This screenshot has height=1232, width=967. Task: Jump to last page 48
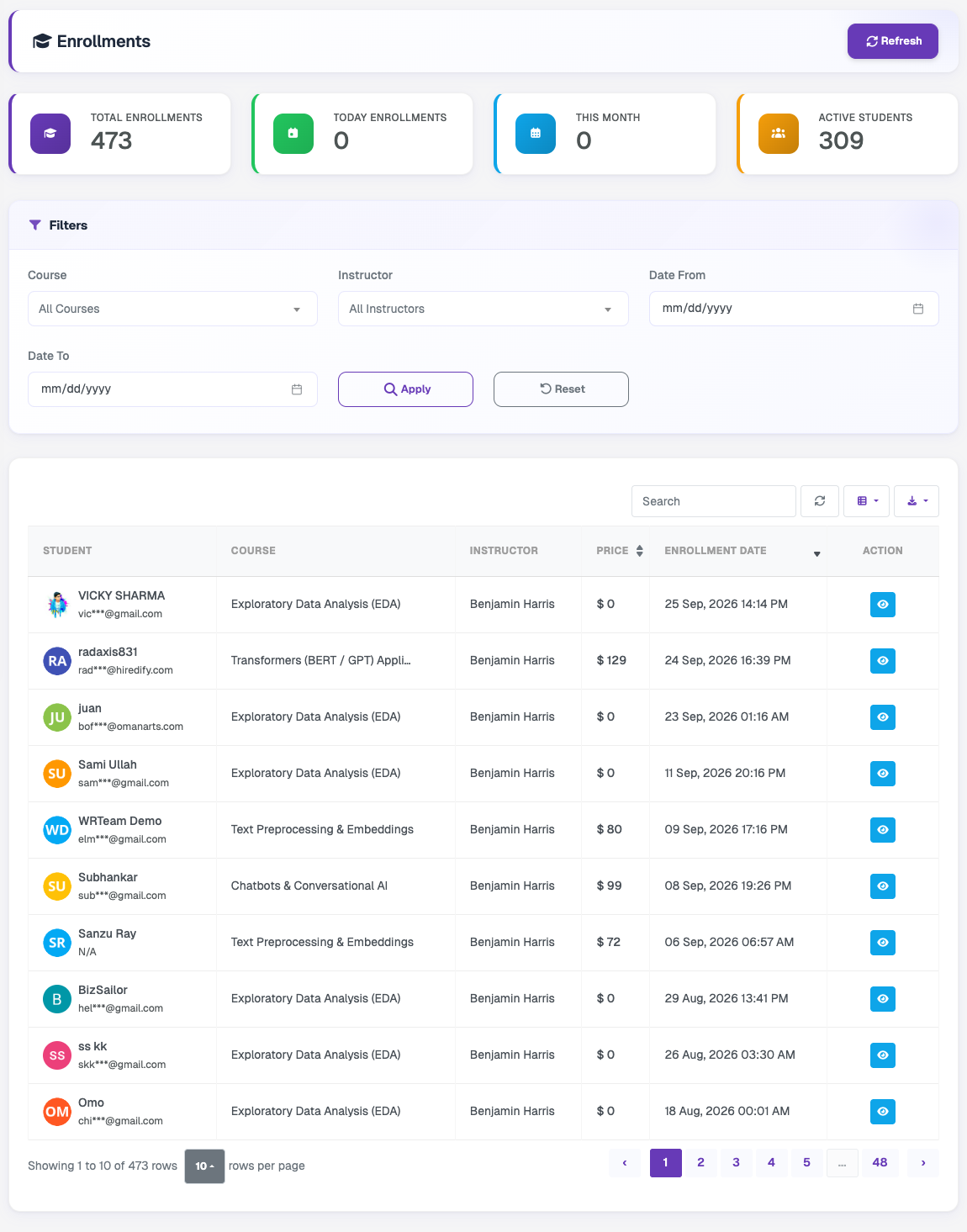(x=880, y=1163)
